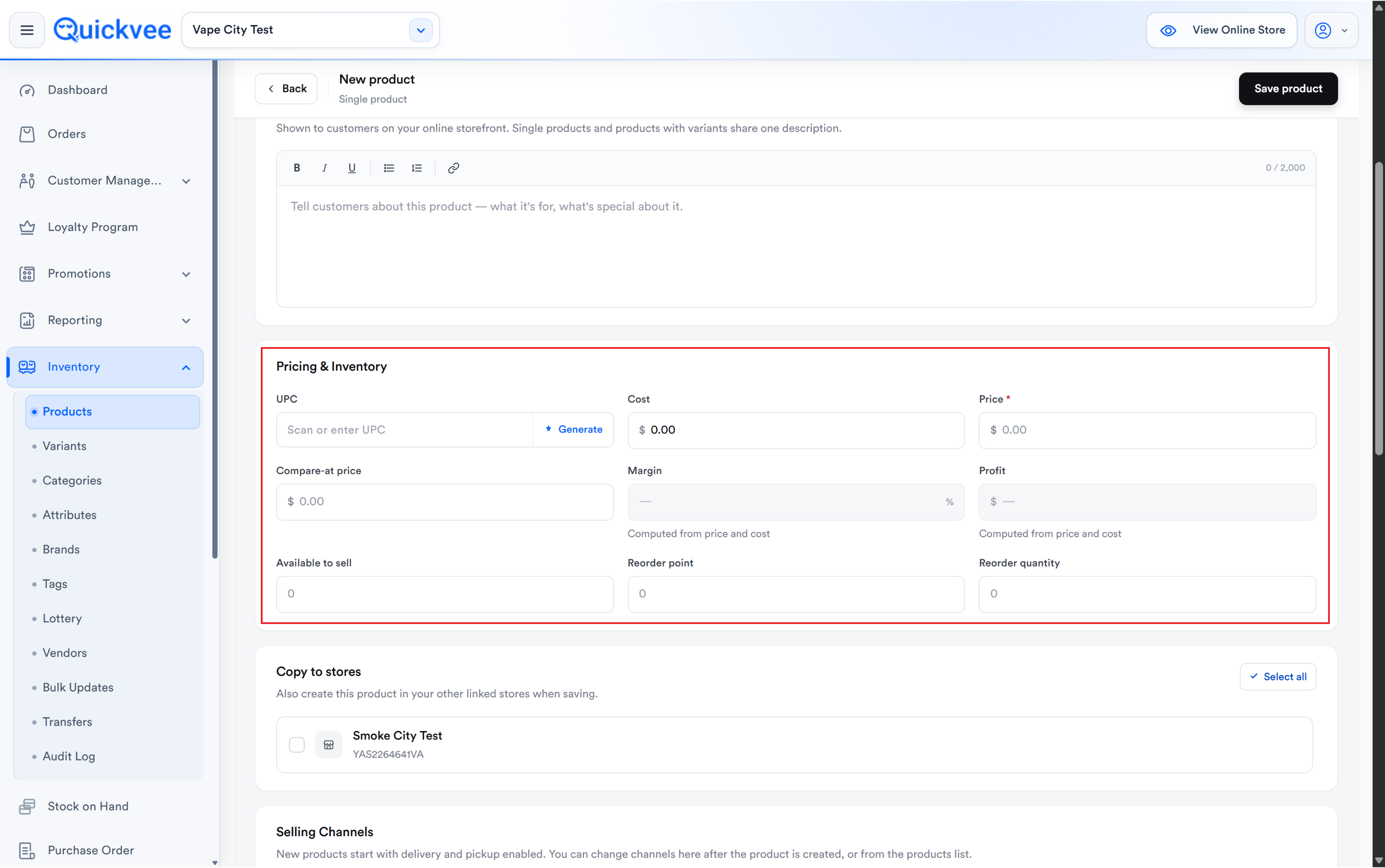Screen dimensions: 1385x868
Task: Click the Back button
Action: [x=286, y=88]
